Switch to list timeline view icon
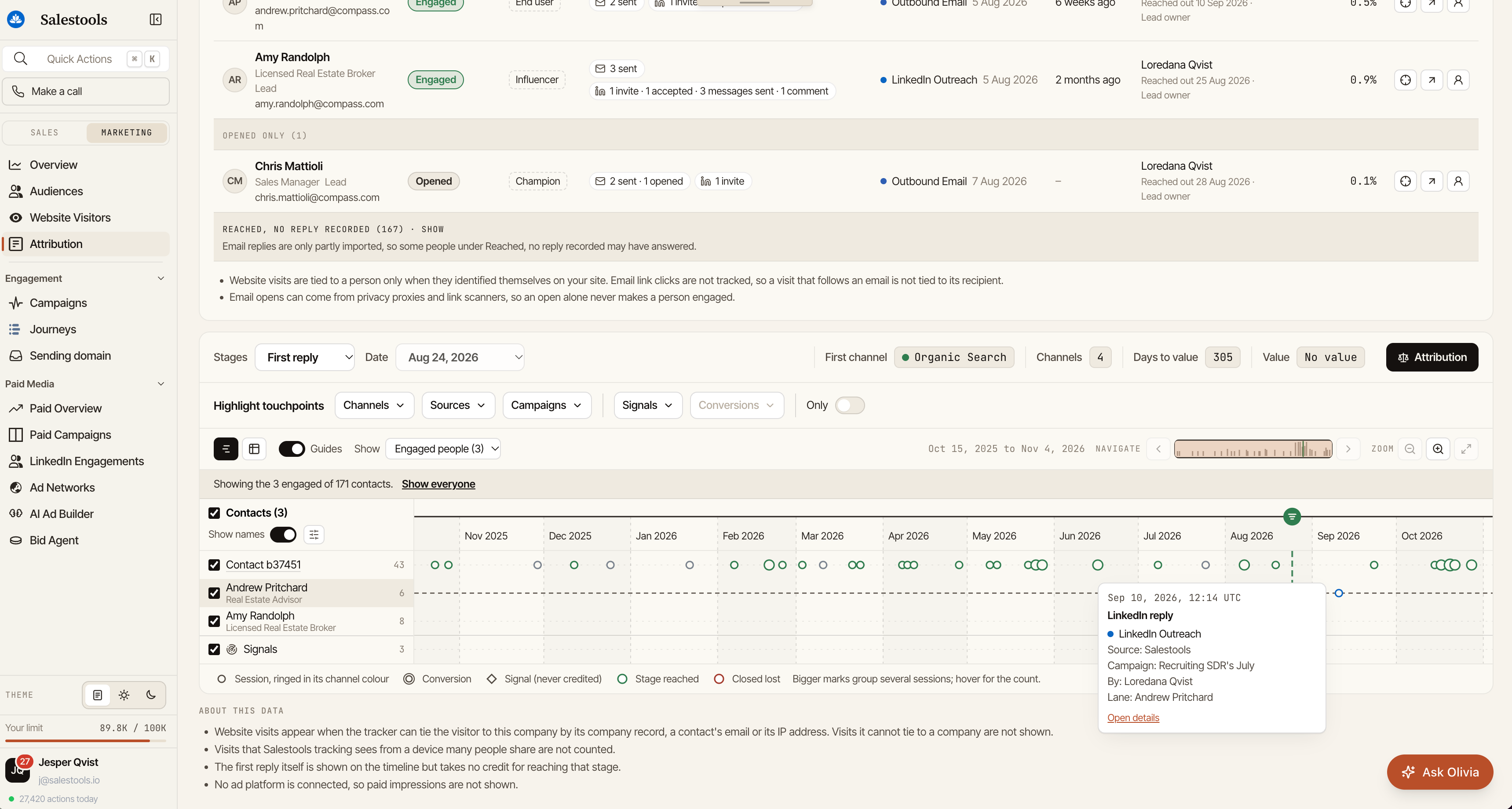Image resolution: width=1512 pixels, height=809 pixels. pos(226,449)
